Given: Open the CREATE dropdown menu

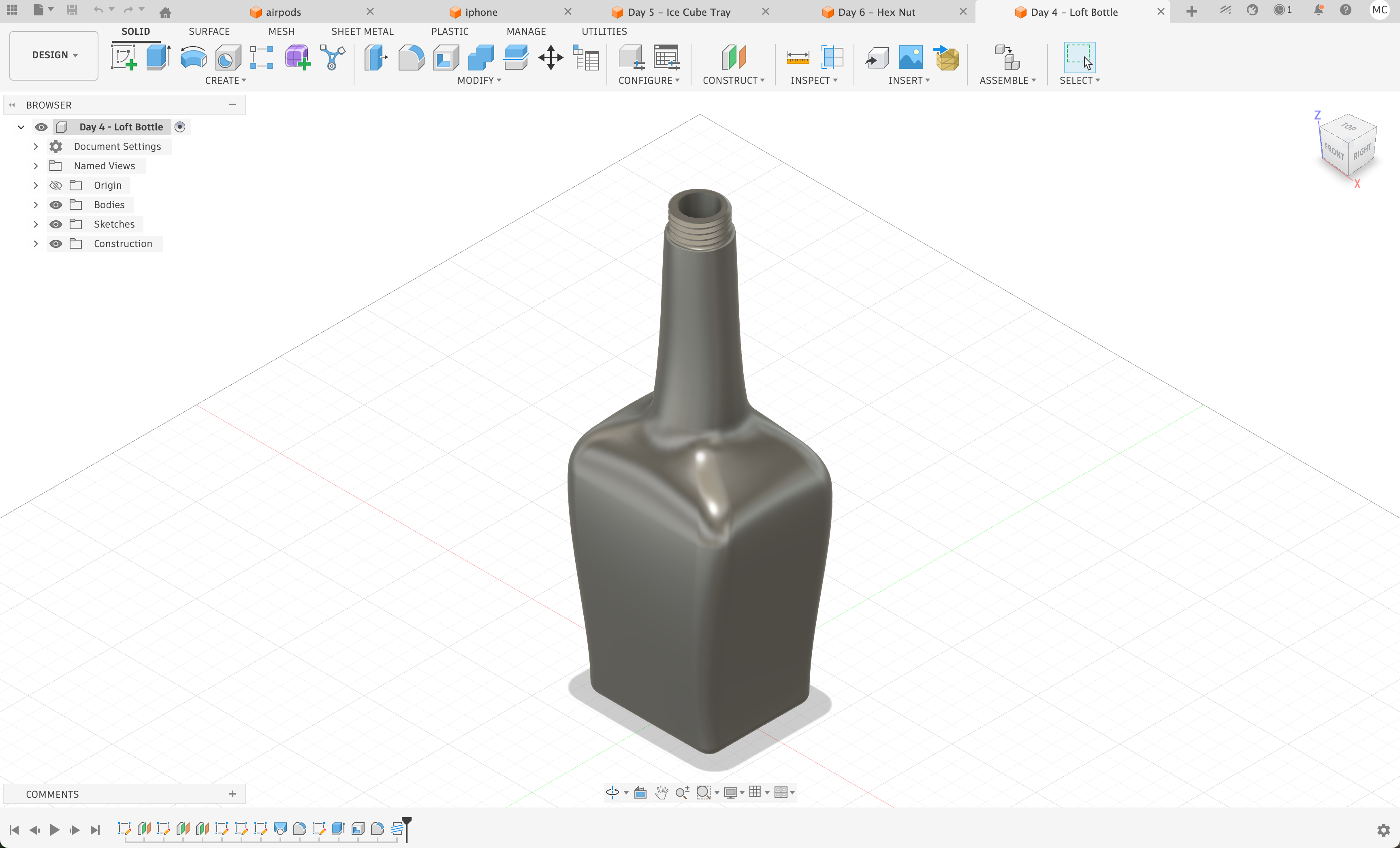Looking at the screenshot, I should click(226, 80).
